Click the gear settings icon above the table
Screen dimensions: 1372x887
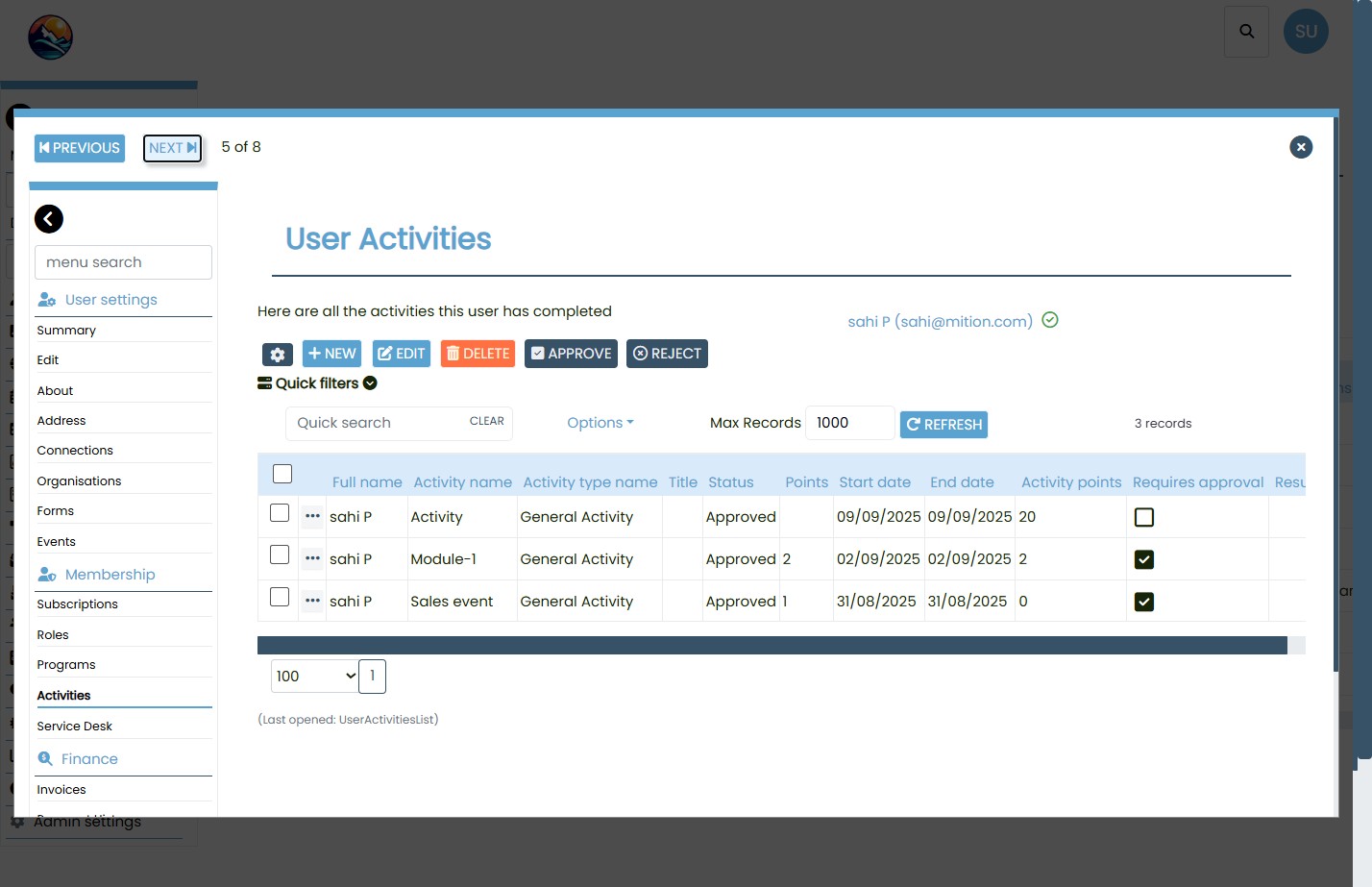click(x=278, y=355)
